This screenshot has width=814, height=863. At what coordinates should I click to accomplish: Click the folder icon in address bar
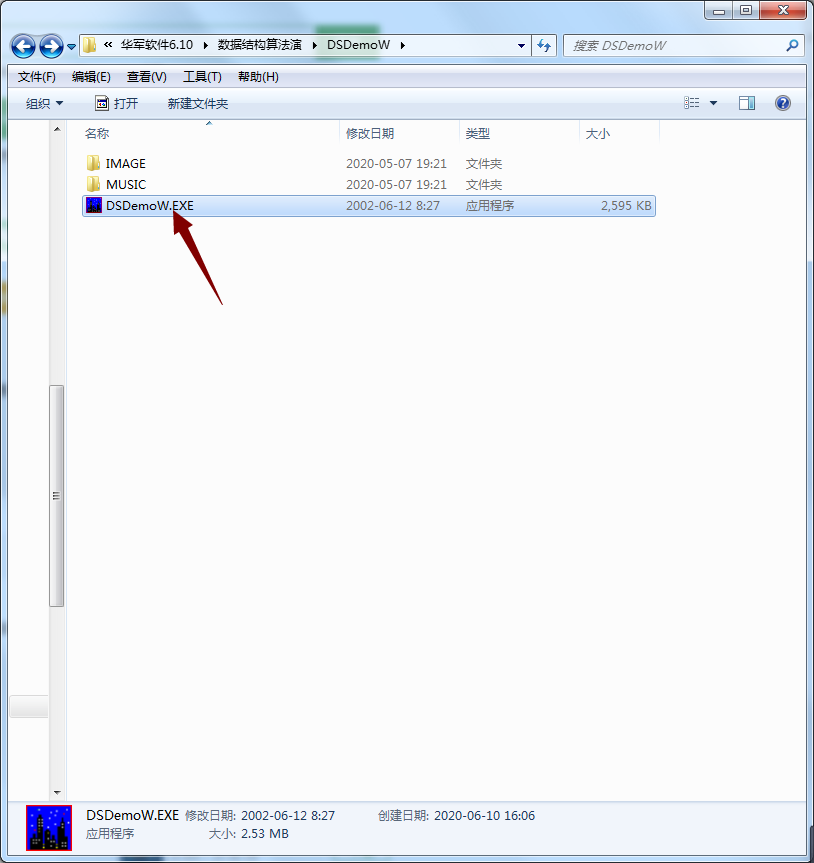pos(89,45)
